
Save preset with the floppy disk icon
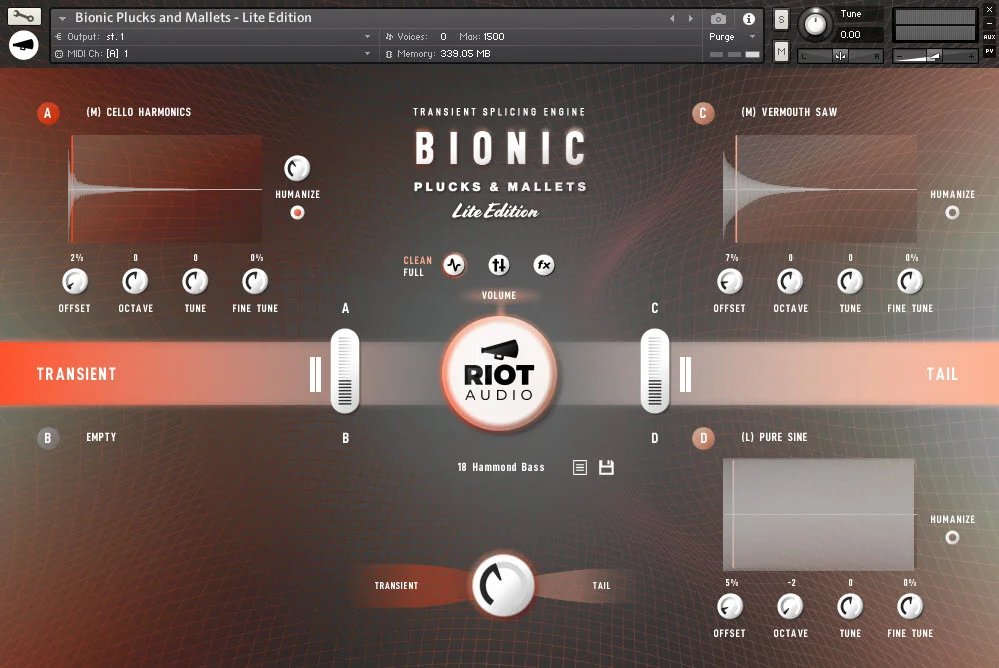coord(607,468)
